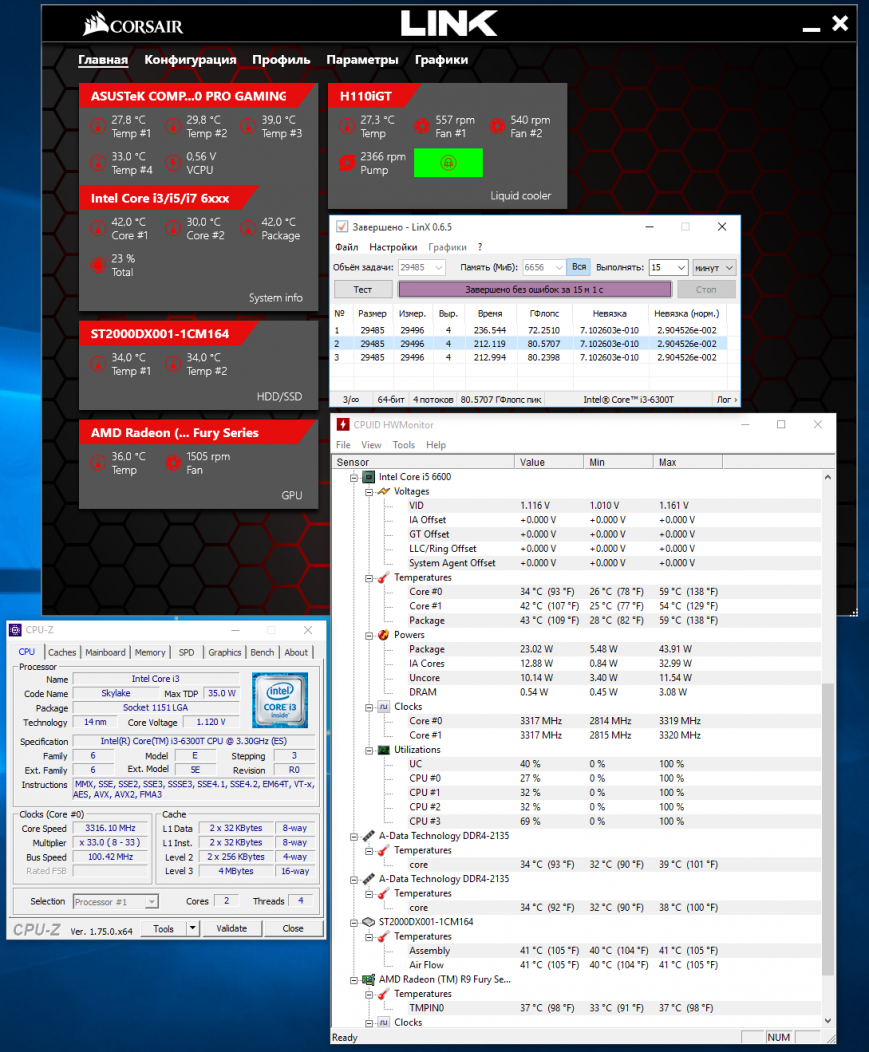Click the Powers flame icon in HWMonitor
This screenshot has height=1052, width=869.
(384, 635)
